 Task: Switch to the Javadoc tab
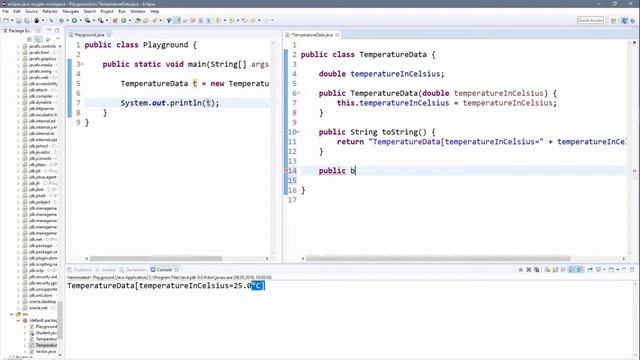pyautogui.click(x=106, y=270)
